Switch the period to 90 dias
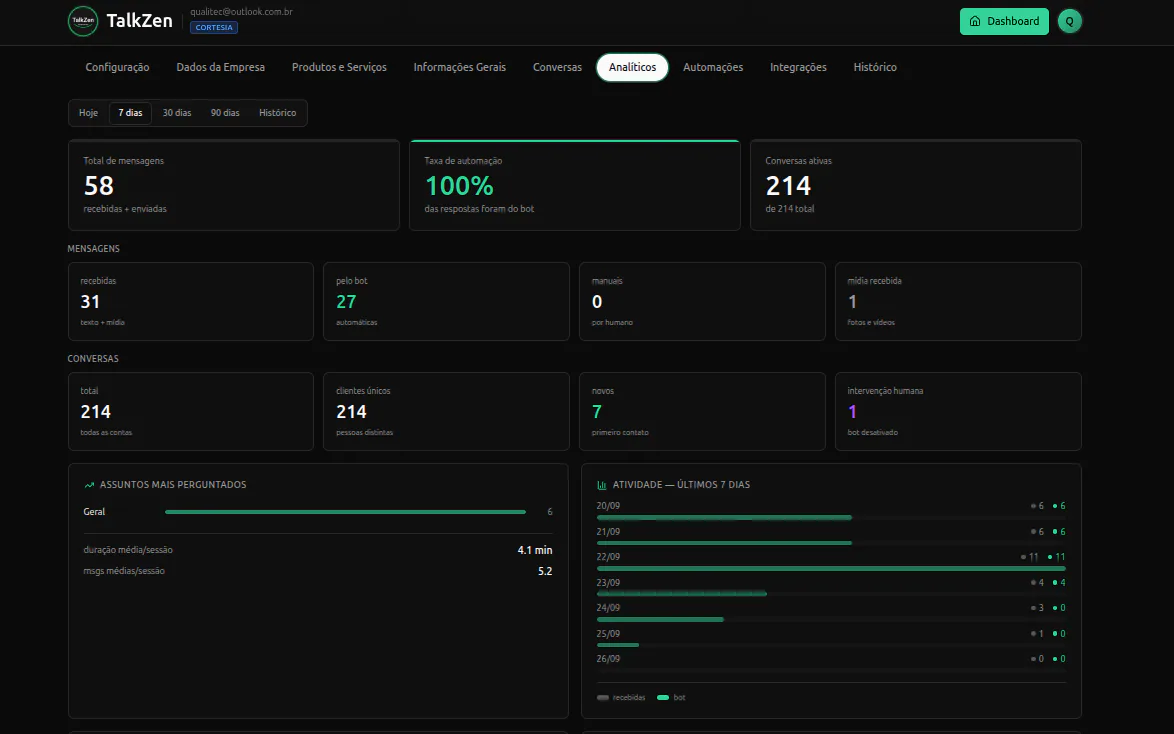 click(225, 113)
